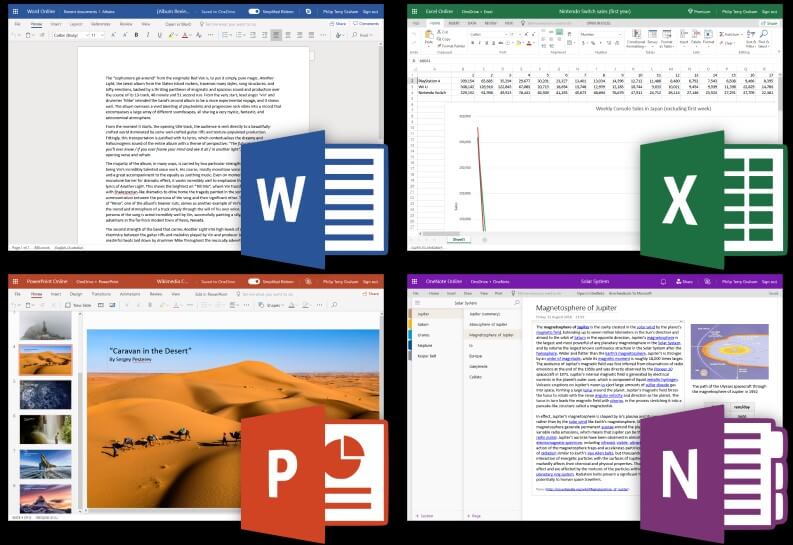
Task: Open Comments pane in Word Online
Action: tap(366, 24)
